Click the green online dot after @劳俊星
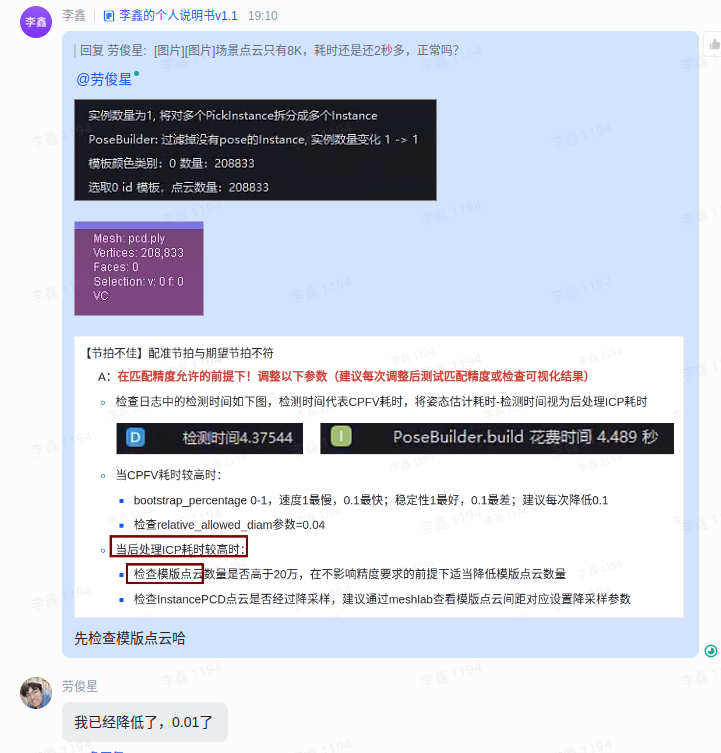Image resolution: width=721 pixels, height=753 pixels. pyautogui.click(x=136, y=73)
